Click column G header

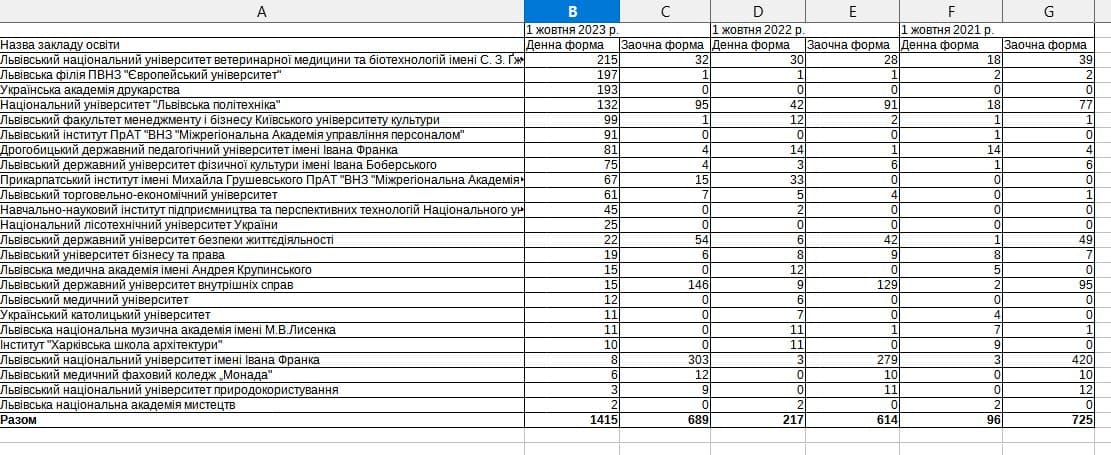click(1047, 11)
